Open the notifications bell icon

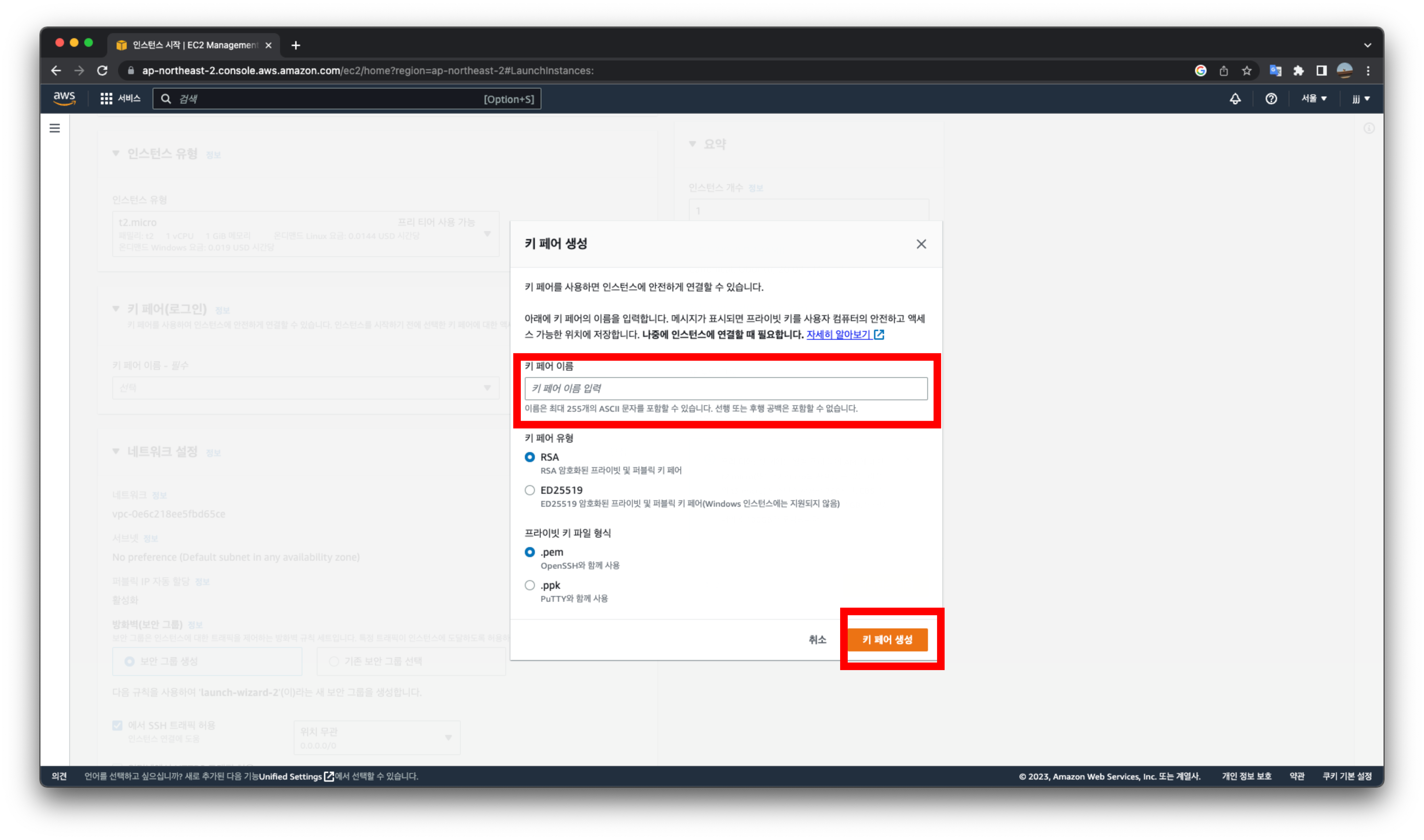click(x=1235, y=99)
